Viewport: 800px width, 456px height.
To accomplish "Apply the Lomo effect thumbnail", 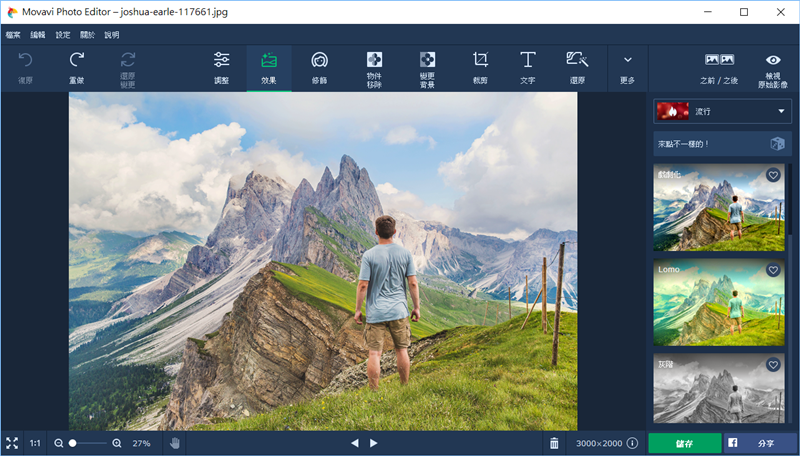I will (719, 302).
